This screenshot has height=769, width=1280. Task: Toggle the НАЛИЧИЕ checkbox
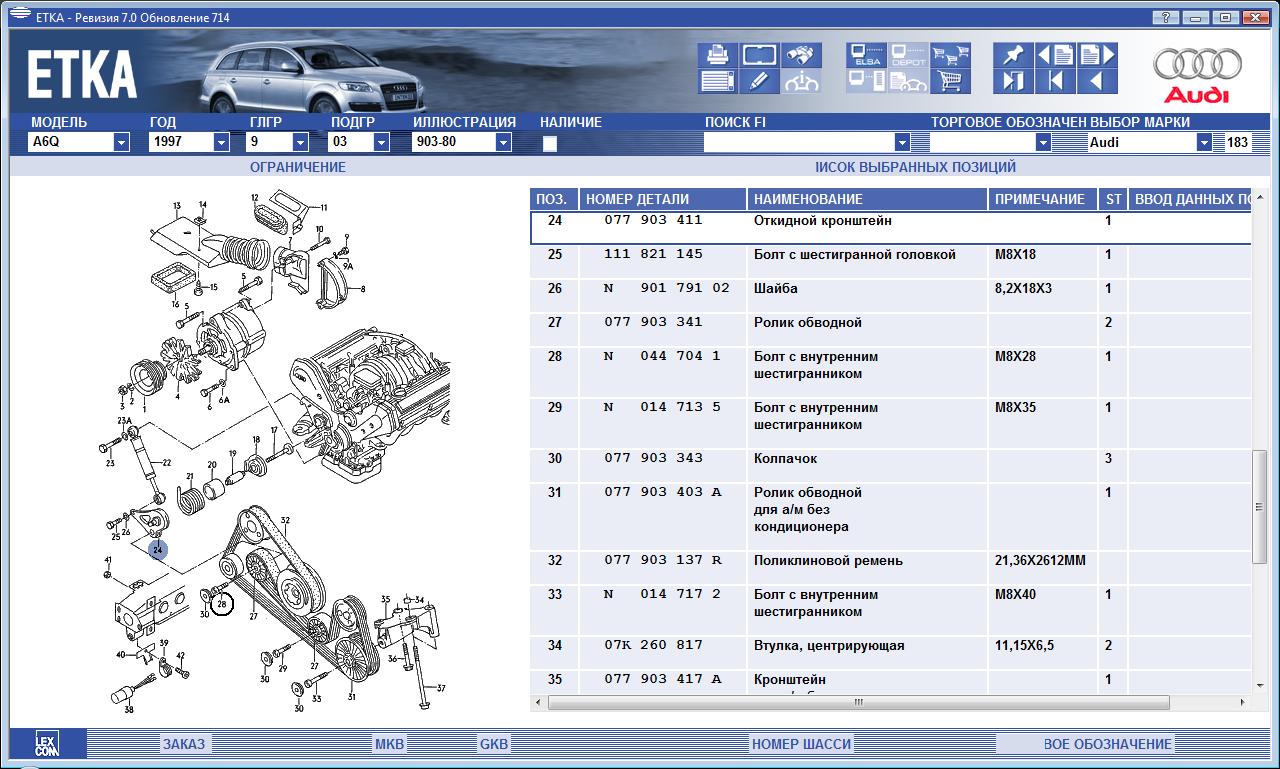549,143
